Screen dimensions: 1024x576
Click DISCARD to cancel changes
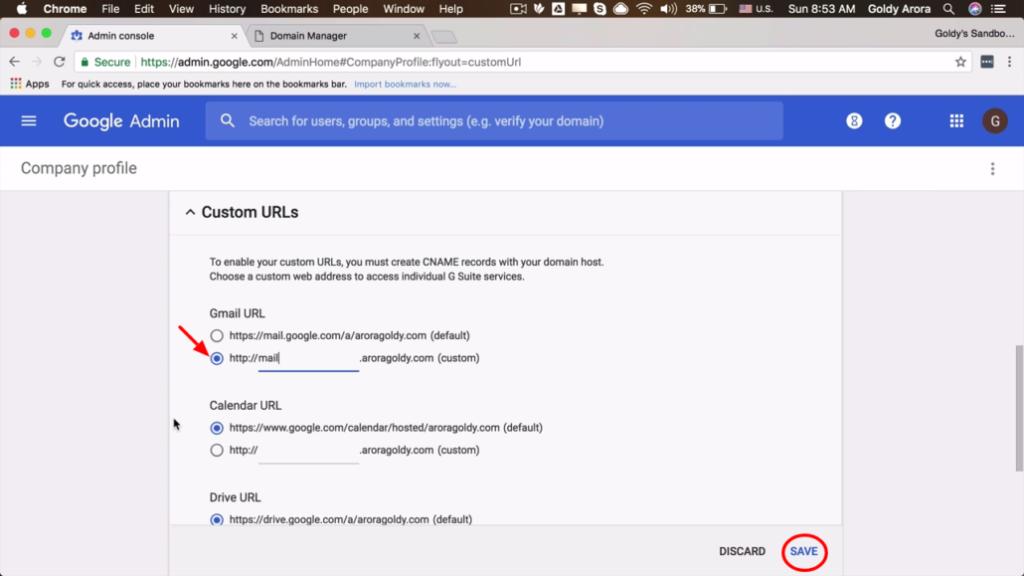pyautogui.click(x=742, y=551)
